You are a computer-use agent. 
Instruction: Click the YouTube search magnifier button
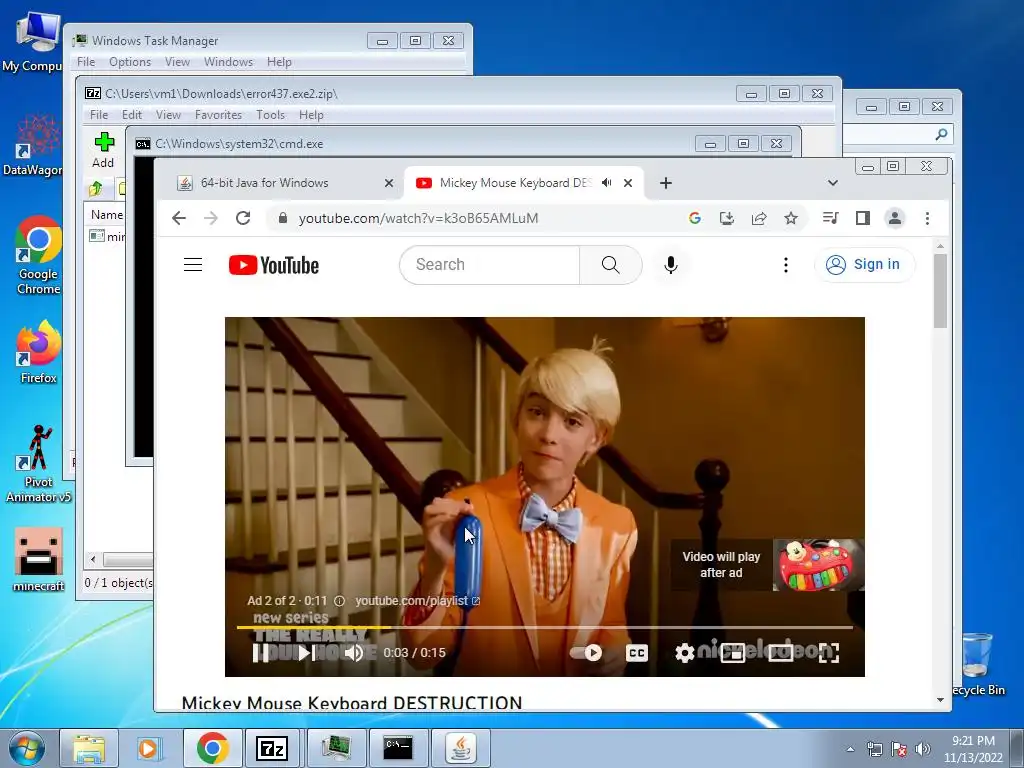(611, 264)
